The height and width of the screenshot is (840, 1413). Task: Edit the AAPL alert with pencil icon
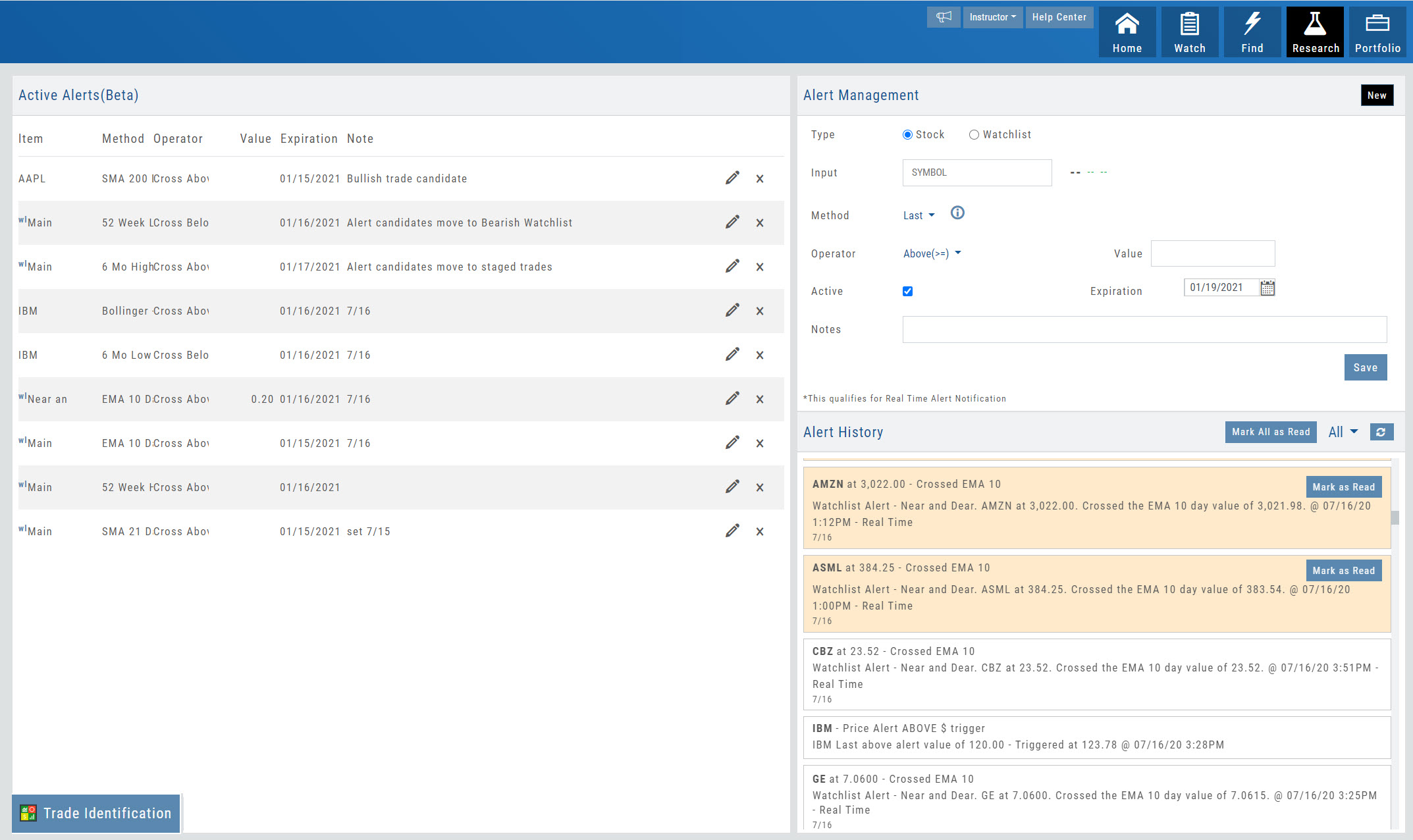click(x=732, y=178)
